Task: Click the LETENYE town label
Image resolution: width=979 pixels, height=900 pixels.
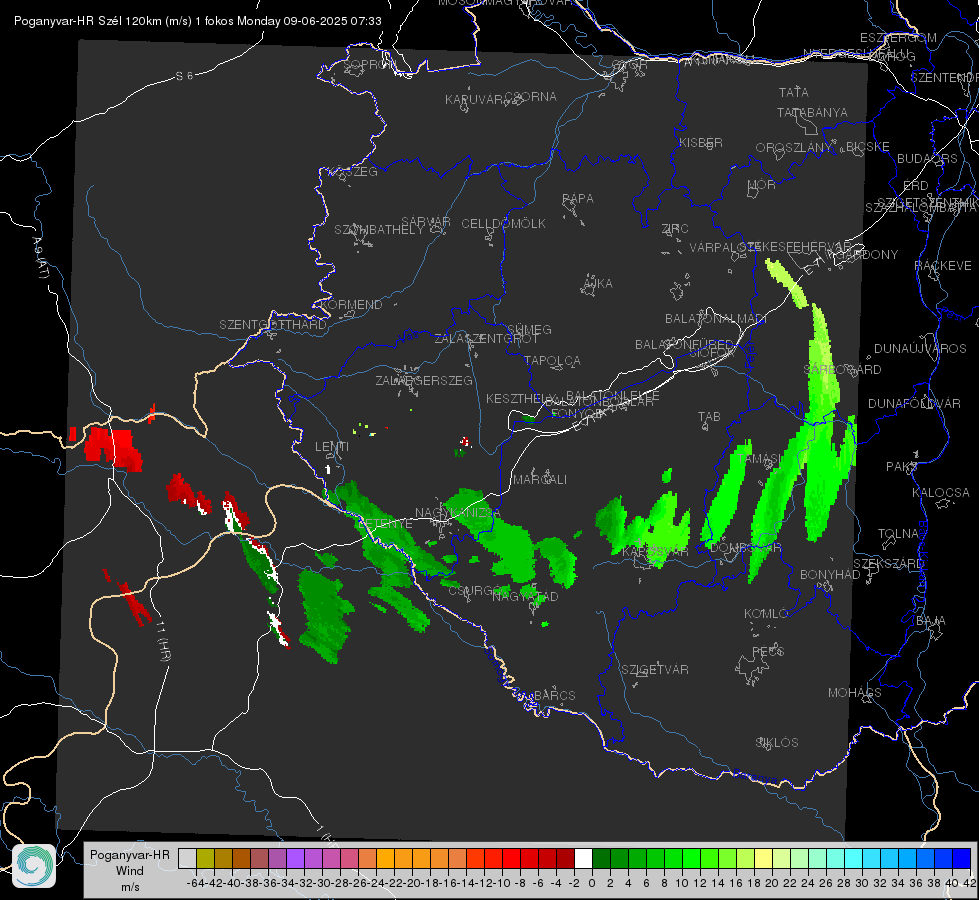Action: 385,524
